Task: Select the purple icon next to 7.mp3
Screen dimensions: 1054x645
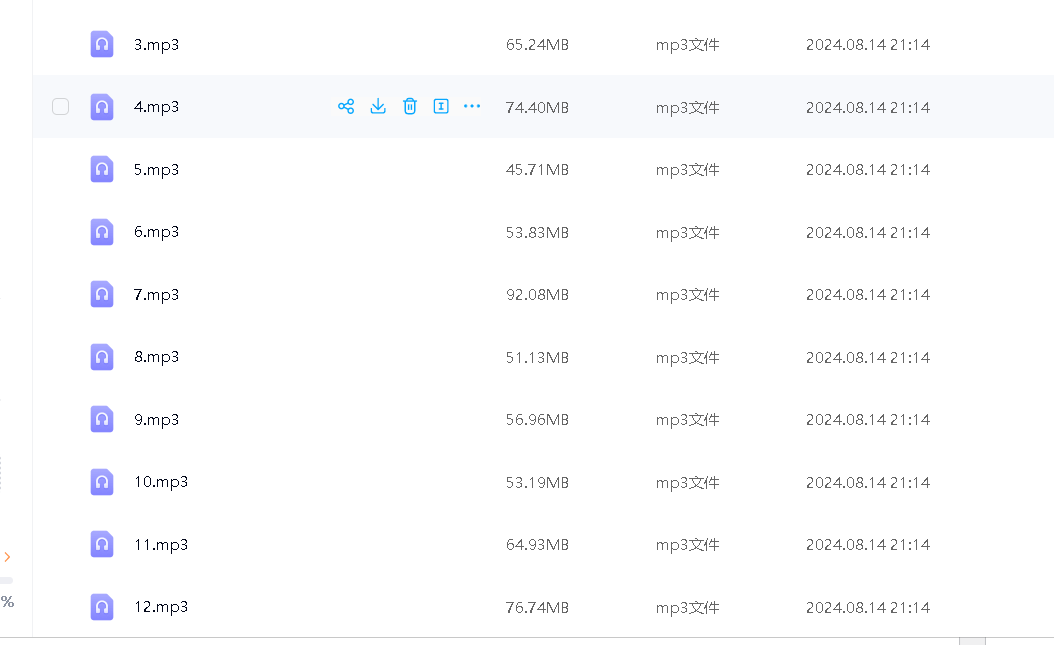Action: pos(102,294)
